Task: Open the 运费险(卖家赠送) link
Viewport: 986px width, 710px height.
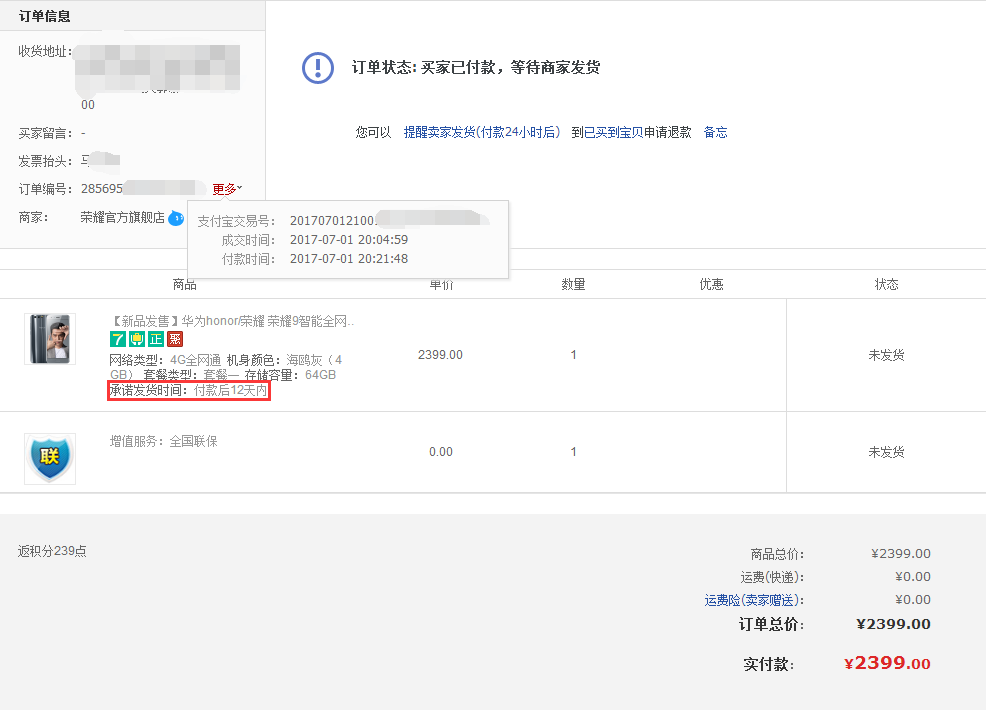Action: pyautogui.click(x=754, y=600)
